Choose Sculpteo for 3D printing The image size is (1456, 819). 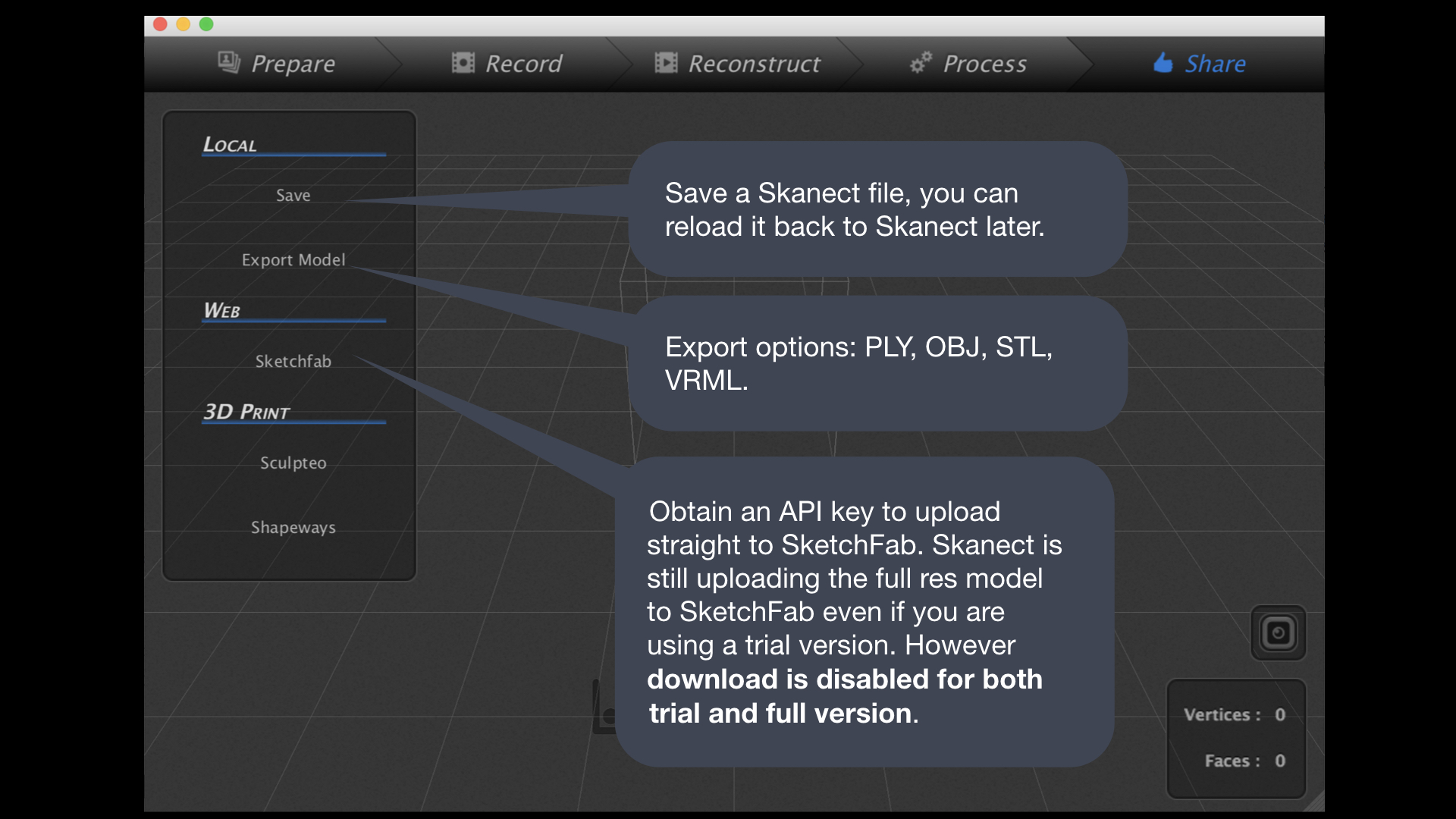coord(293,463)
